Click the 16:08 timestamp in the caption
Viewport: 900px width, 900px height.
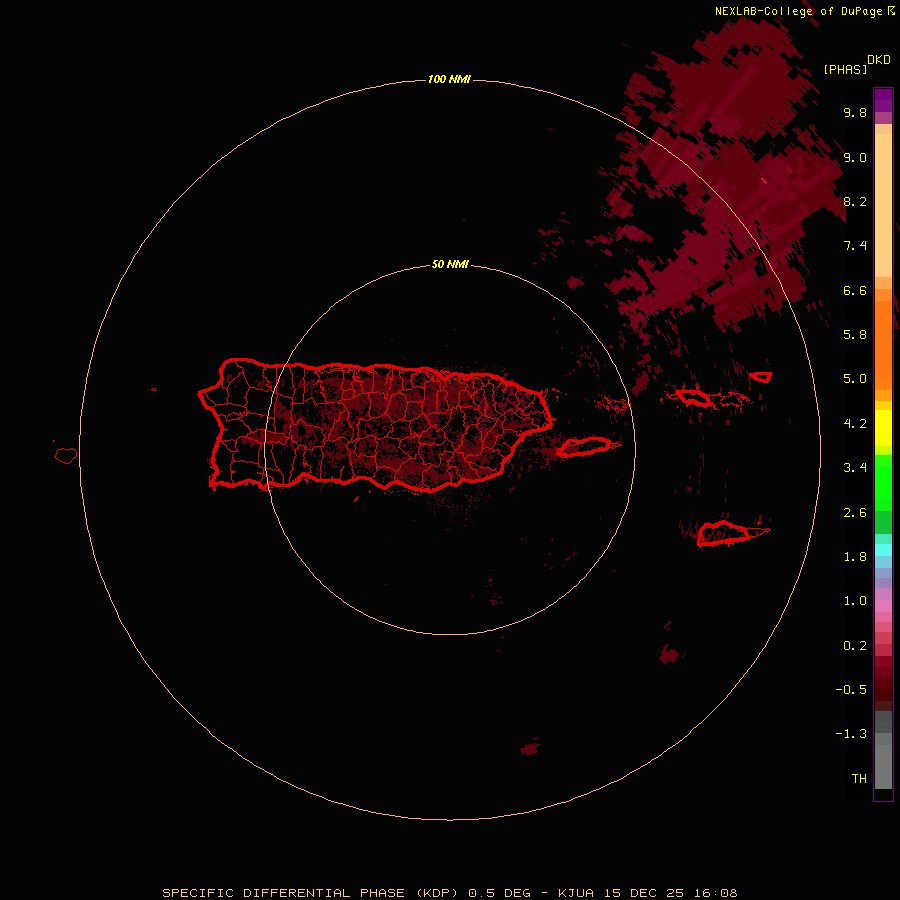pyautogui.click(x=715, y=893)
